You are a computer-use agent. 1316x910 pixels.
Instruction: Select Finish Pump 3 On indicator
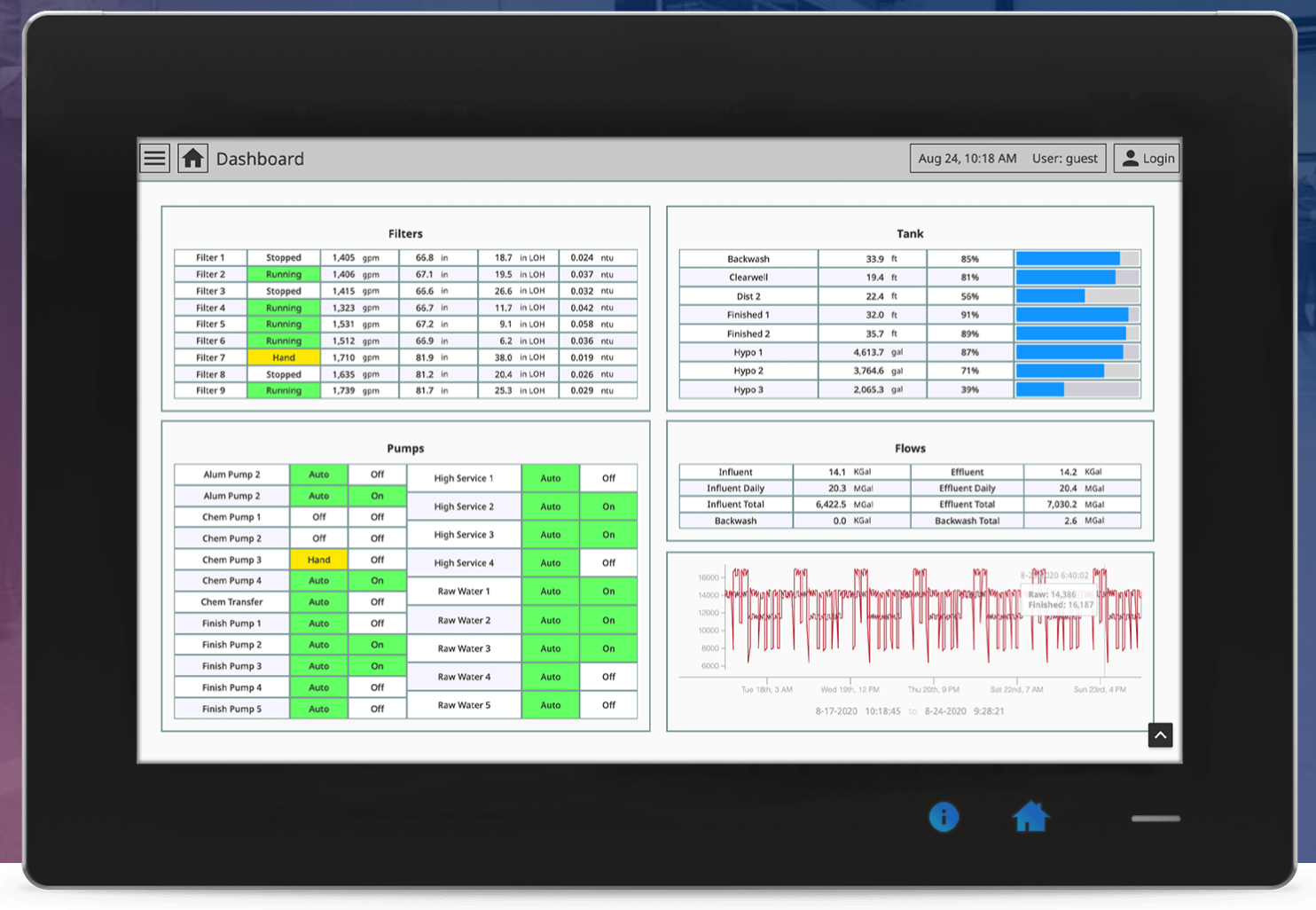pyautogui.click(x=377, y=665)
